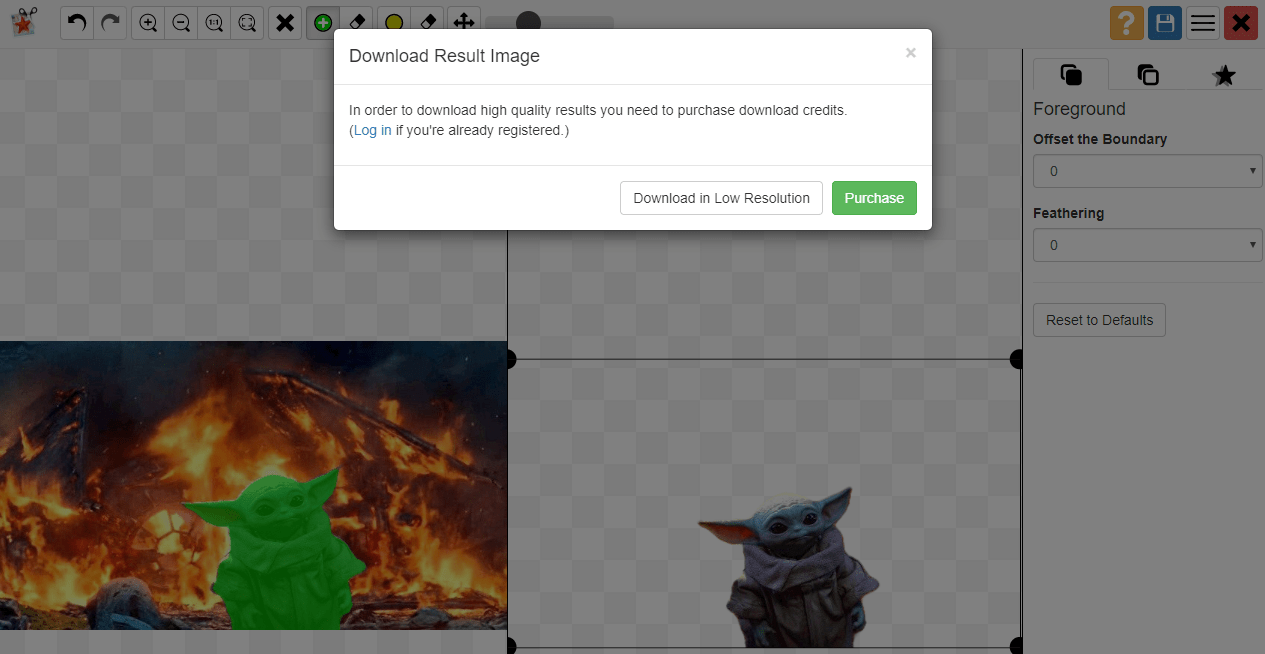Image resolution: width=1265 pixels, height=654 pixels.
Task: Open the Feathering dropdown
Action: 1148,245
